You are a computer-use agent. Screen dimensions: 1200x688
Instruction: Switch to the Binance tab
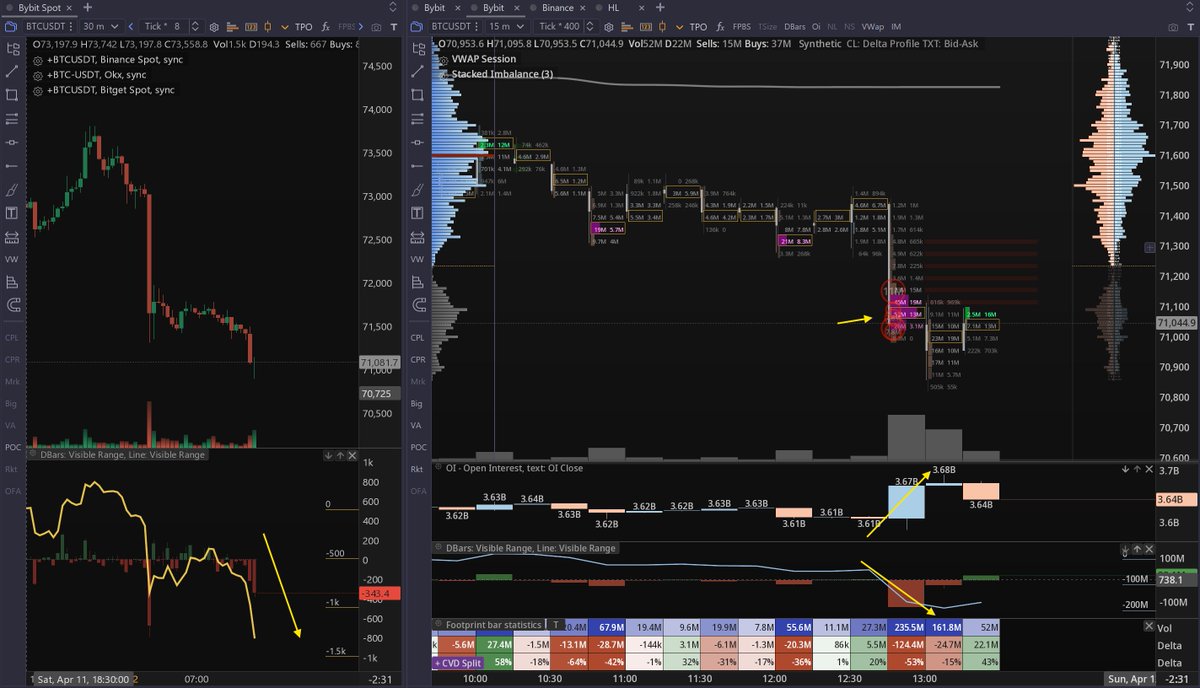pos(557,7)
